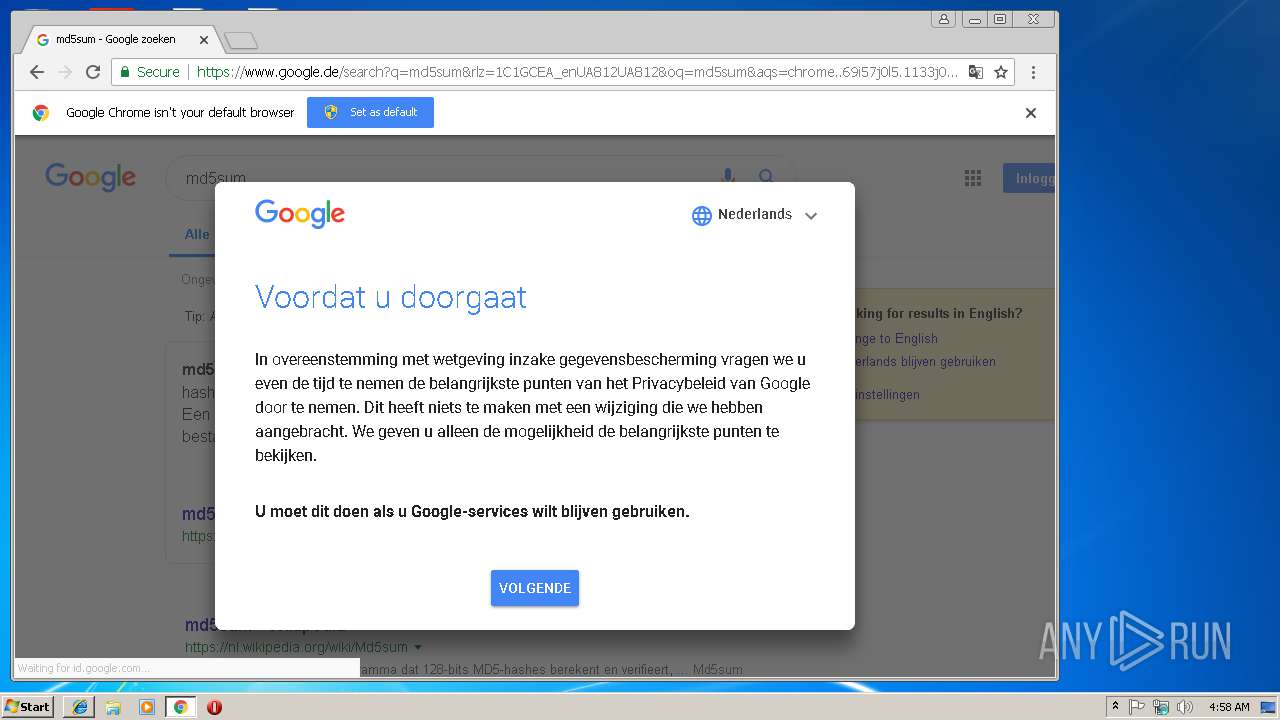Open the Google apps grid
The width and height of the screenshot is (1280, 720).
(x=972, y=178)
